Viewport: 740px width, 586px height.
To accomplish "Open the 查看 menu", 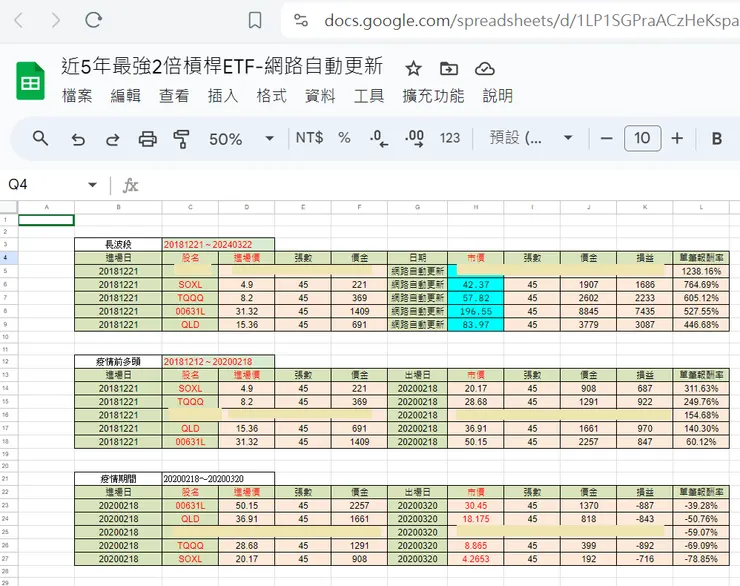I will [x=174, y=96].
